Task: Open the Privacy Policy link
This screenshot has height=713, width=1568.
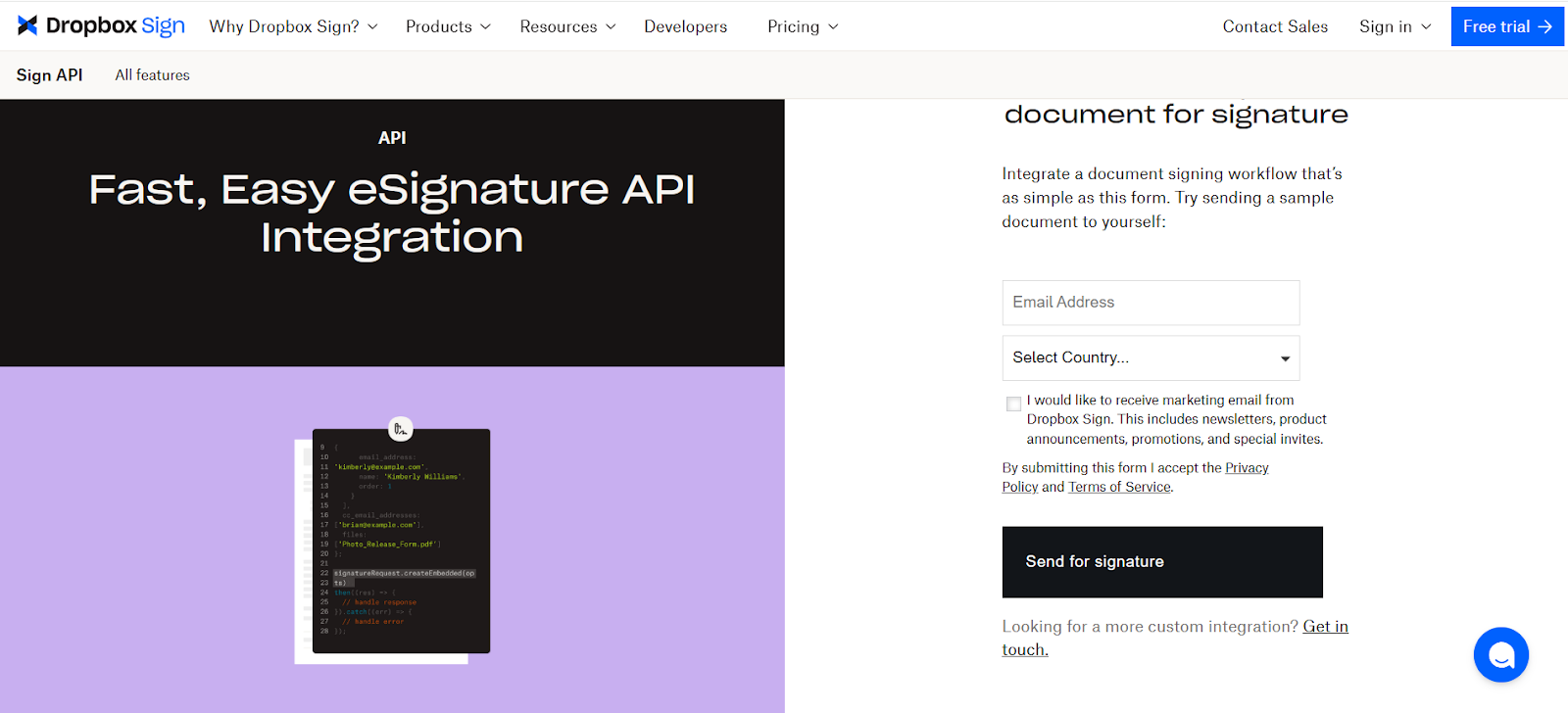Action: click(x=1247, y=468)
